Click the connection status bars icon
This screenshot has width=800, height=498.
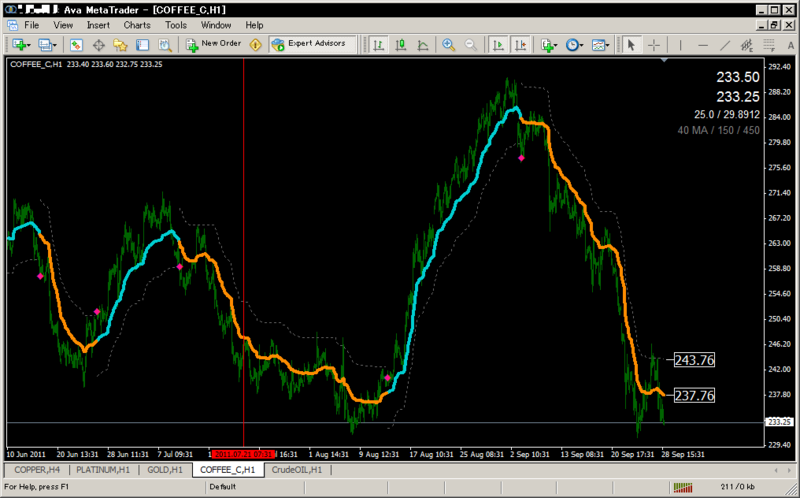pos(683,487)
